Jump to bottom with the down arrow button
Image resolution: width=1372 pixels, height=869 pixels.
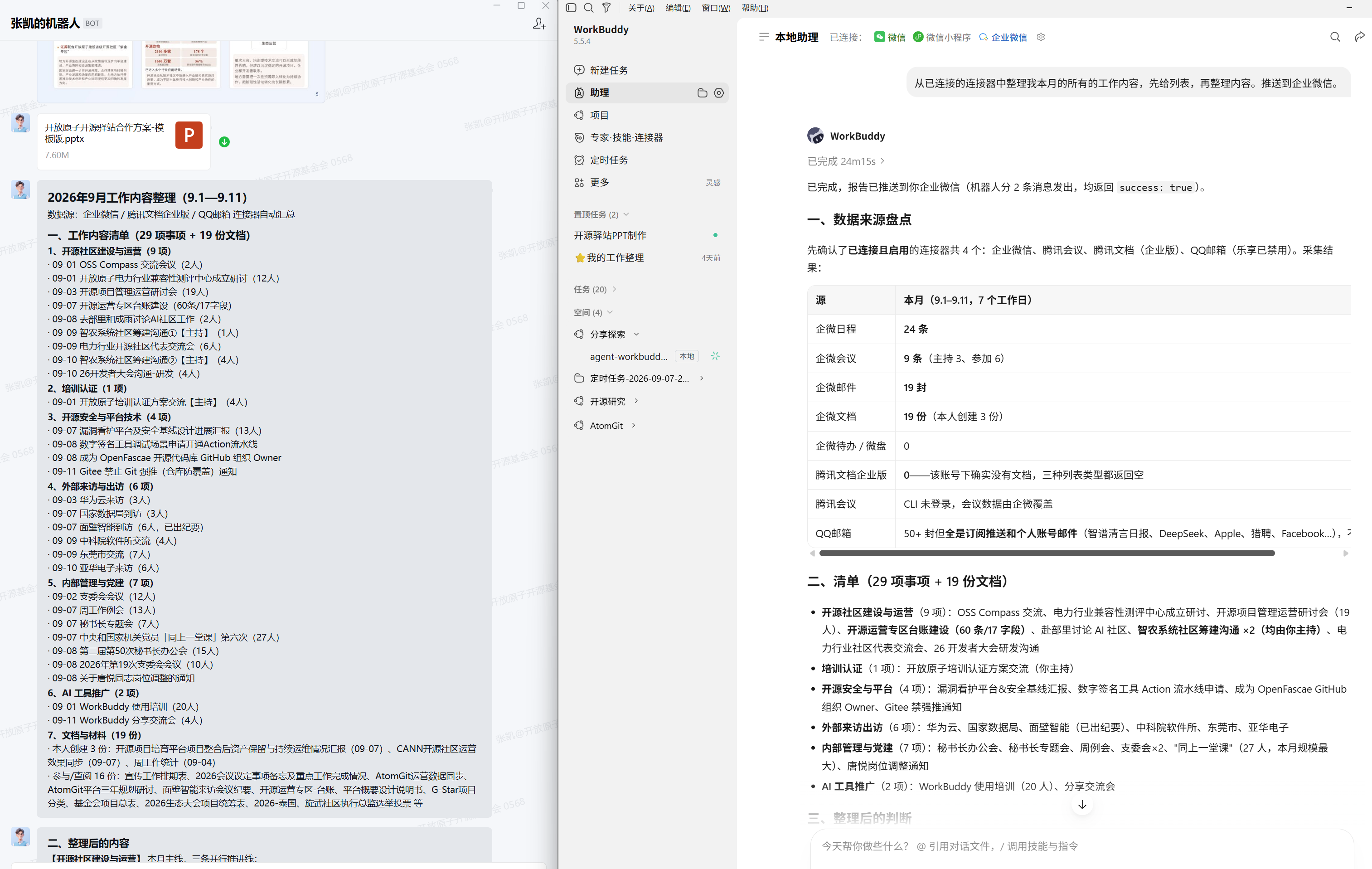pyautogui.click(x=1082, y=805)
